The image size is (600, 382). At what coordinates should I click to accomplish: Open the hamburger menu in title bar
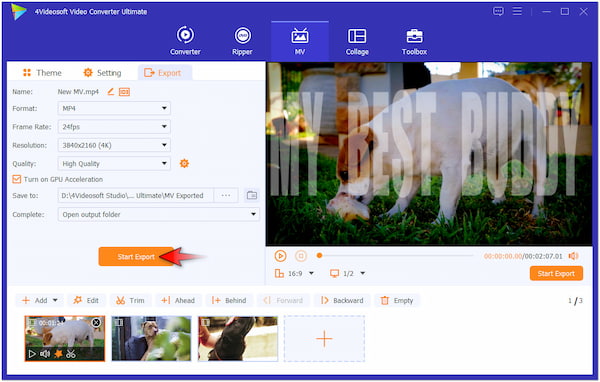(517, 11)
